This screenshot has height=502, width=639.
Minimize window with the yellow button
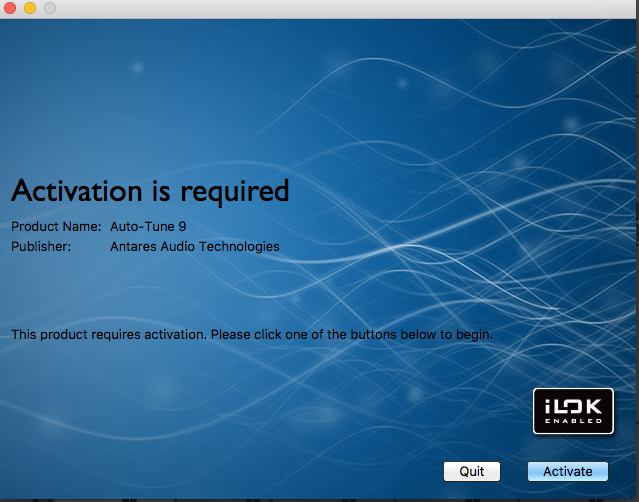click(30, 8)
